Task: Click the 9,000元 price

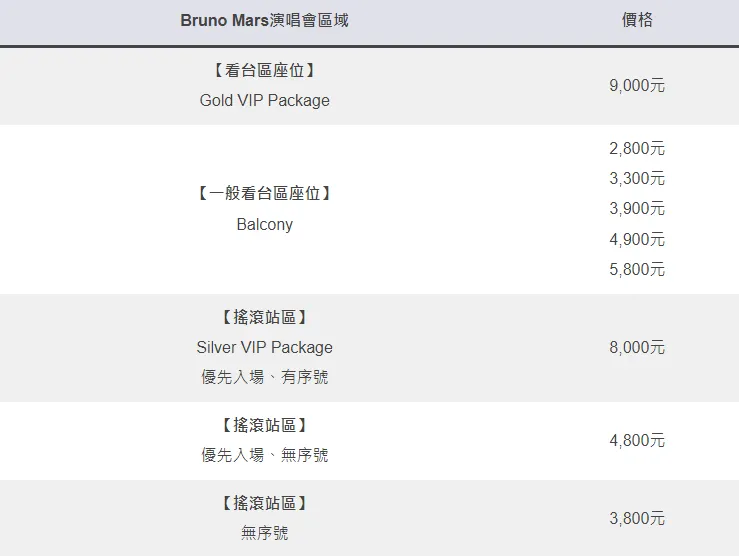Action: tap(637, 85)
